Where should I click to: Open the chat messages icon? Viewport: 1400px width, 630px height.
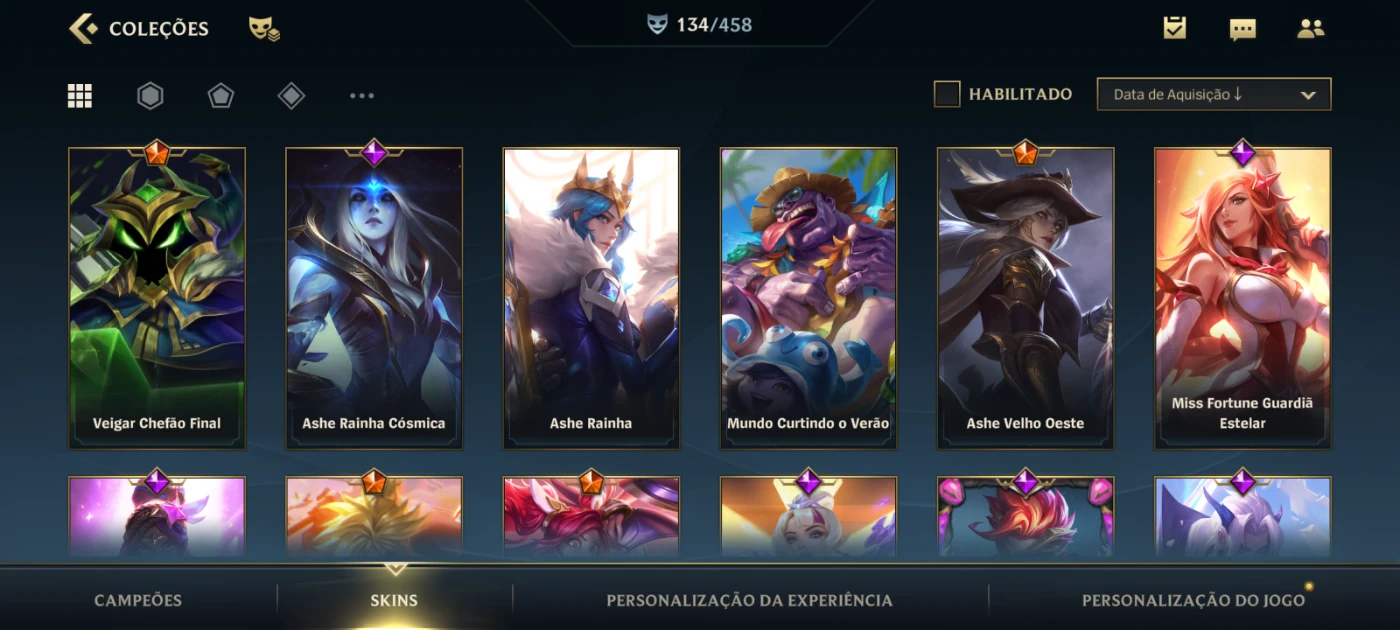click(1243, 29)
